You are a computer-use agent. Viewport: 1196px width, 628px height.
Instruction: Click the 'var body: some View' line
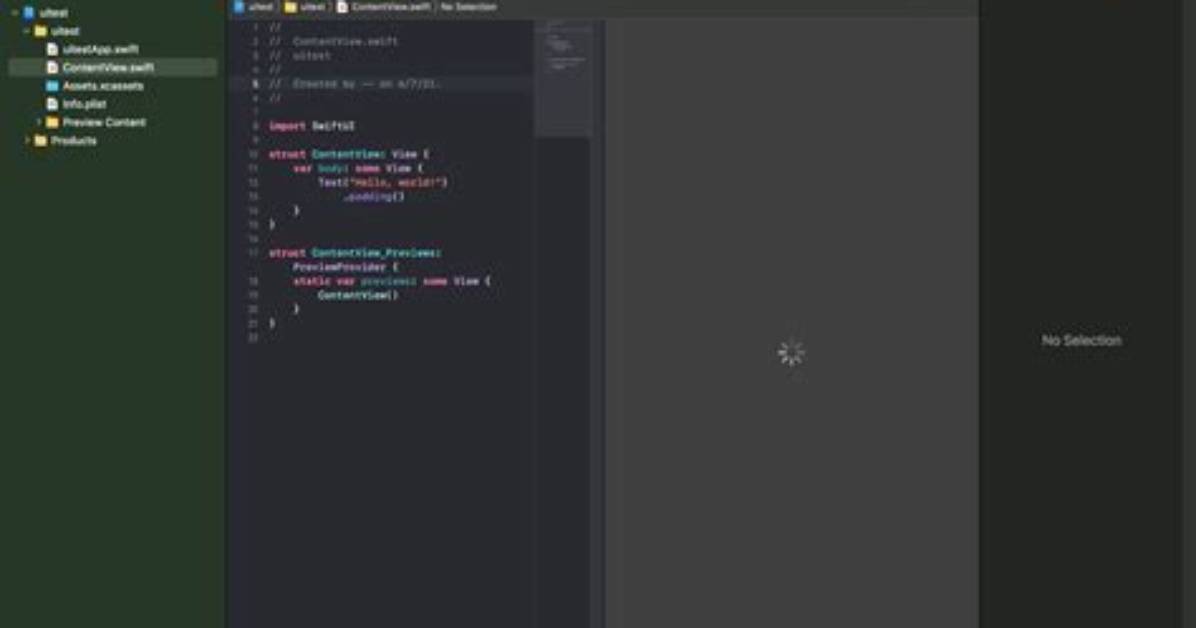358,168
